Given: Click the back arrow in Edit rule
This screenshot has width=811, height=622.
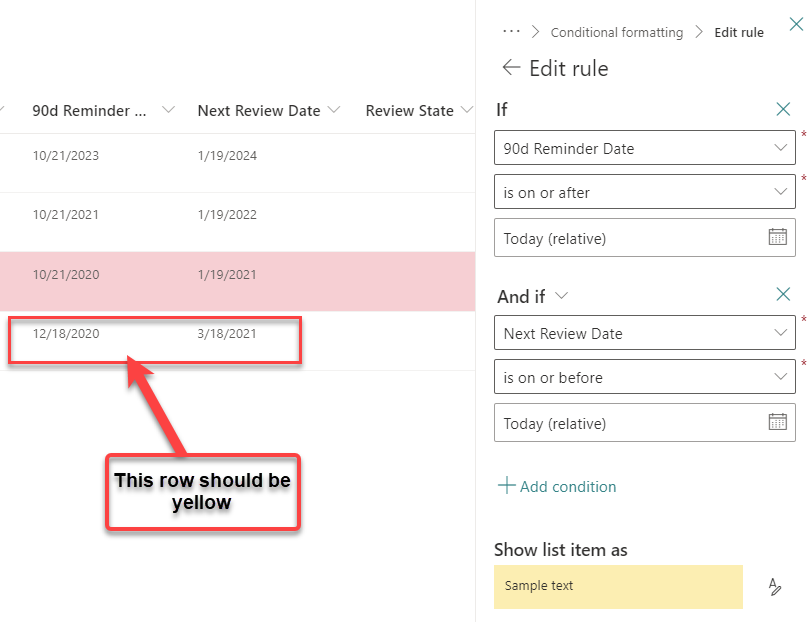Looking at the screenshot, I should click(x=511, y=68).
